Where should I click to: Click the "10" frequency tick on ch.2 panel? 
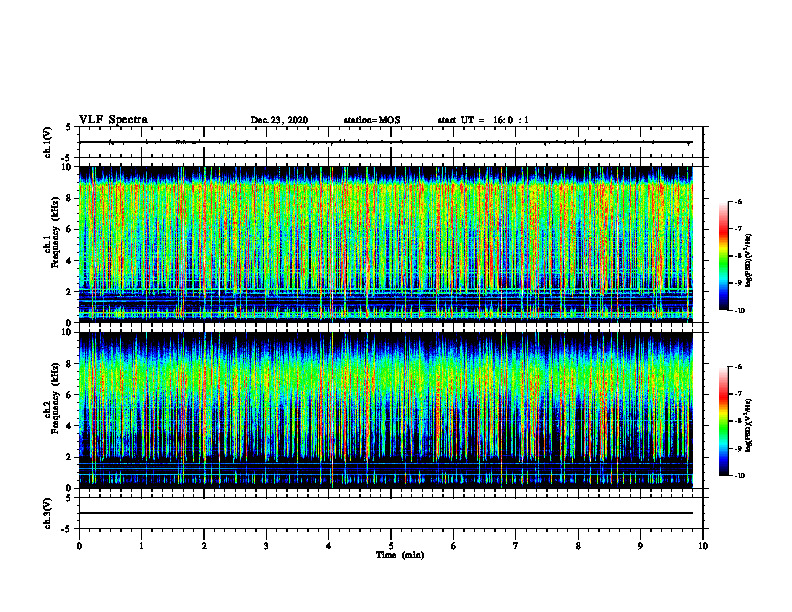pos(68,332)
